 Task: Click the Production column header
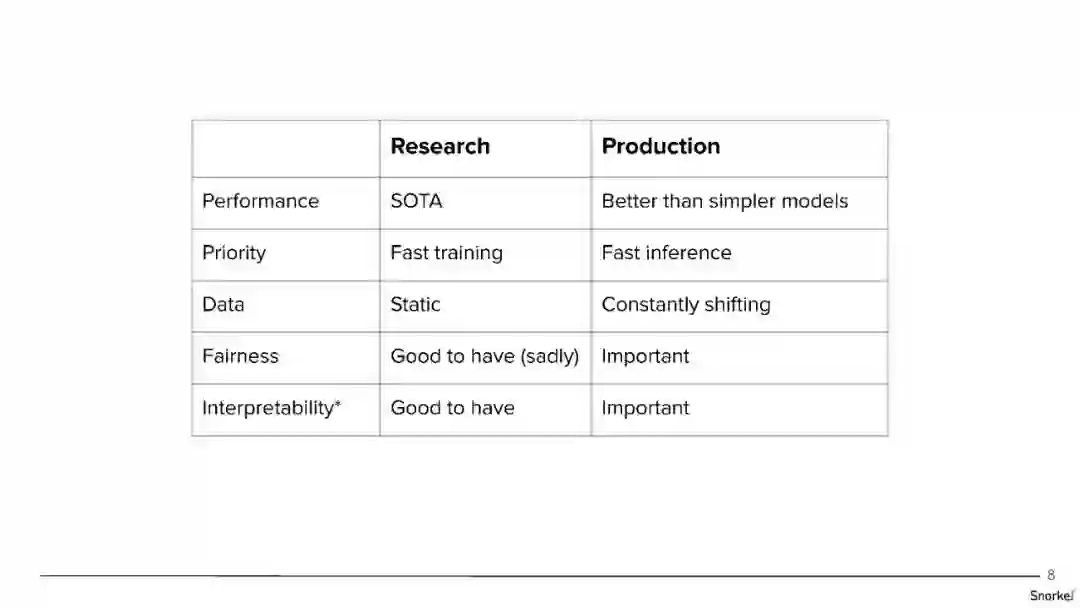(660, 147)
